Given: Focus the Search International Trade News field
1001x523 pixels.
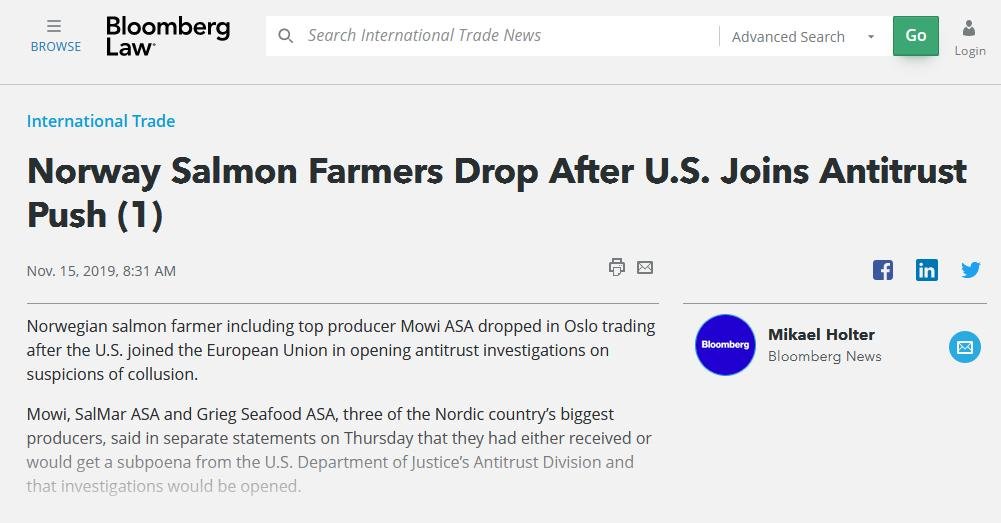Looking at the screenshot, I should pos(500,36).
